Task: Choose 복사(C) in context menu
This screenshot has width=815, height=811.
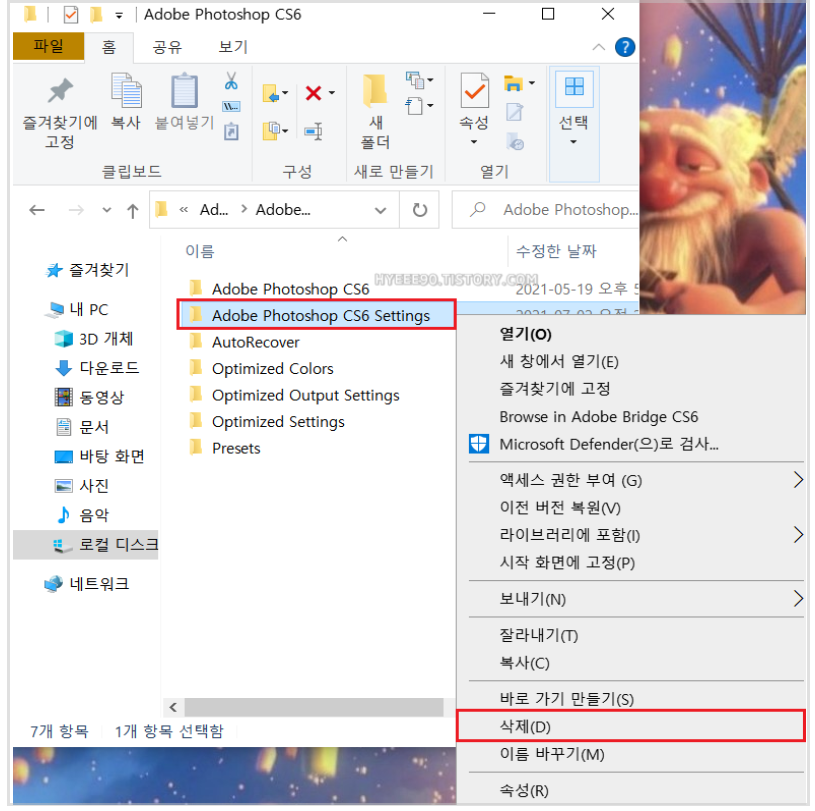Action: (x=630, y=662)
